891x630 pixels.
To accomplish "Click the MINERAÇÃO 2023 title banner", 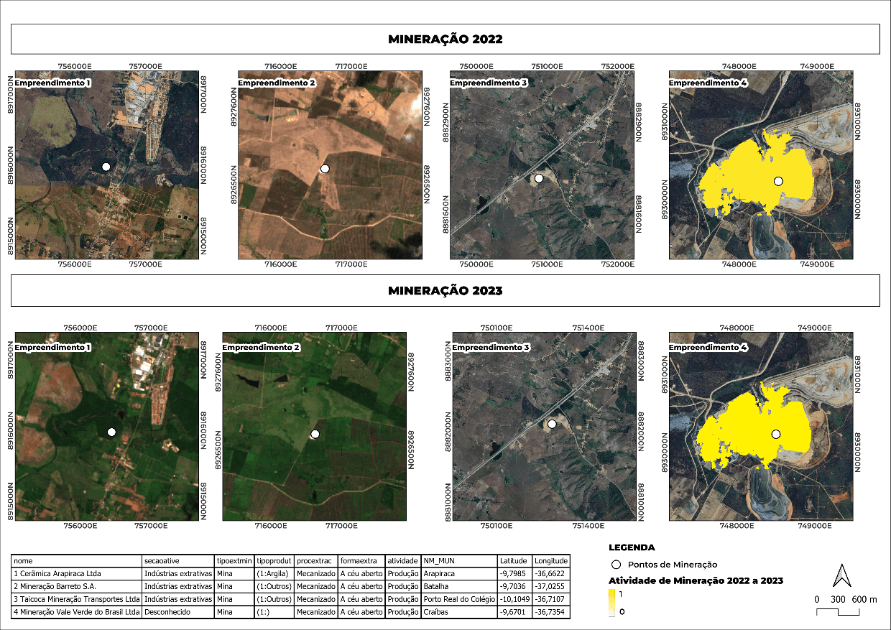I will [445, 290].
